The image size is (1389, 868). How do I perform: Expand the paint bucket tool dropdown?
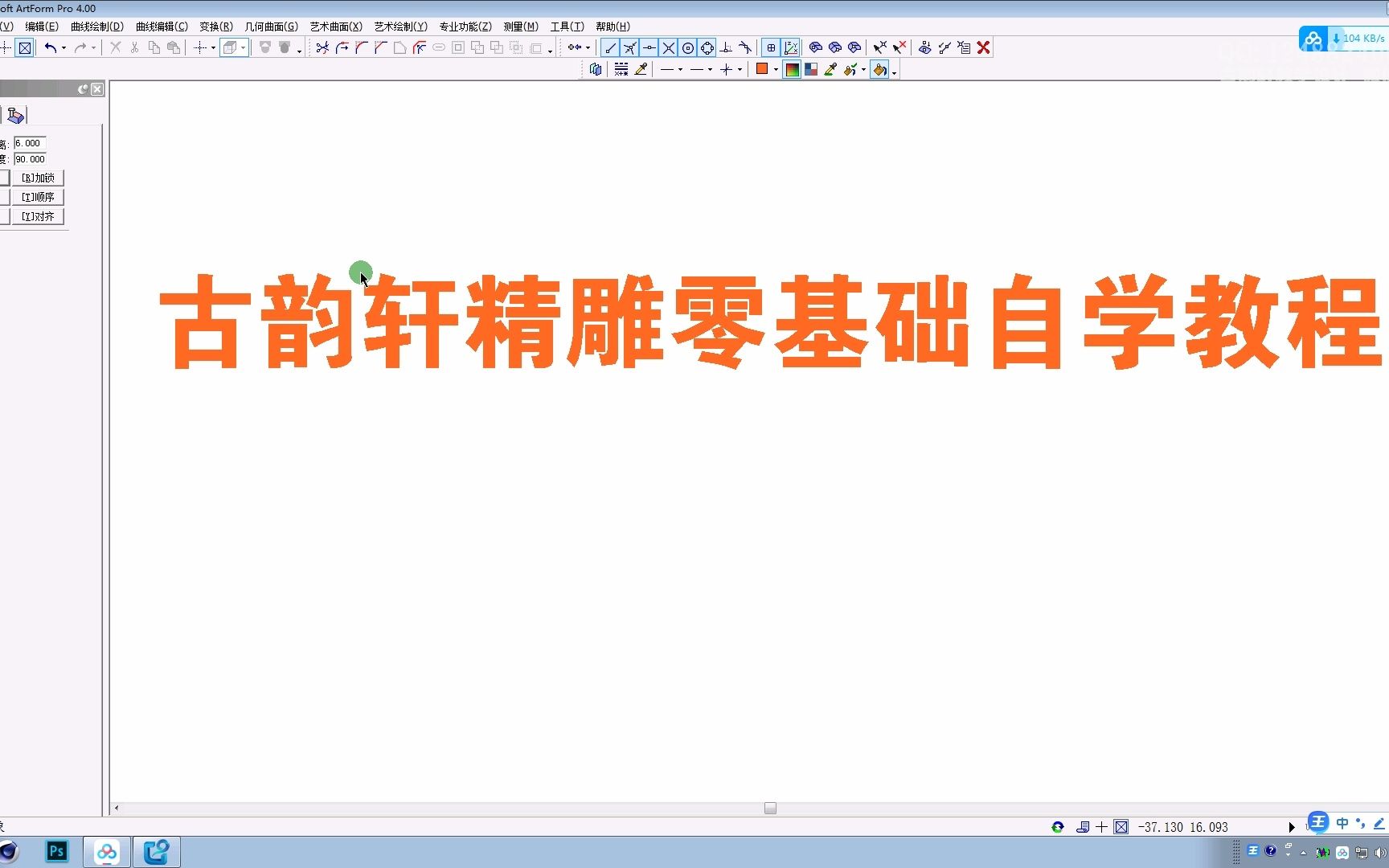pyautogui.click(x=894, y=72)
